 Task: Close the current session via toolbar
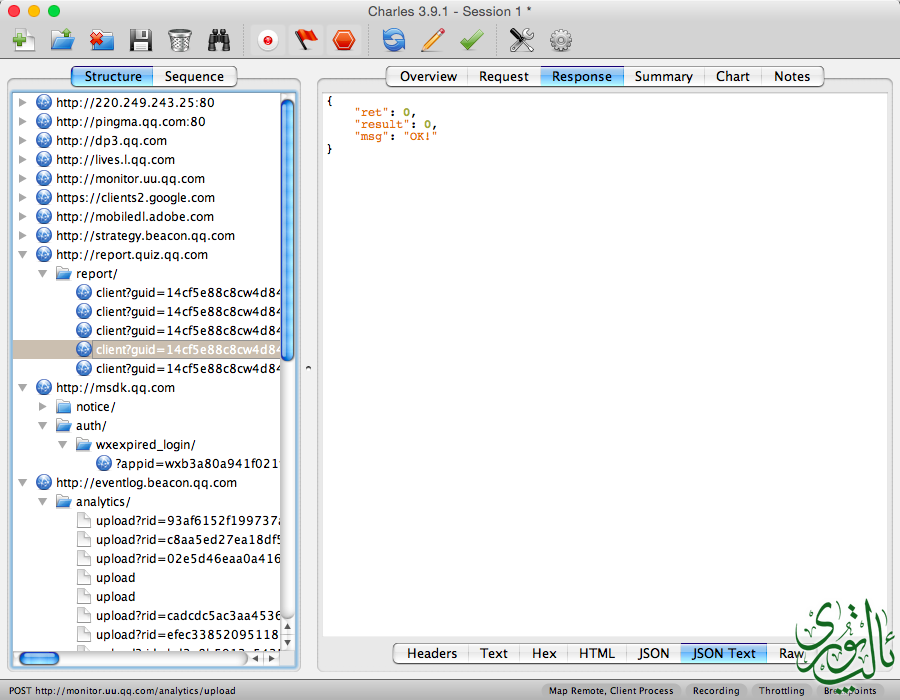point(102,40)
